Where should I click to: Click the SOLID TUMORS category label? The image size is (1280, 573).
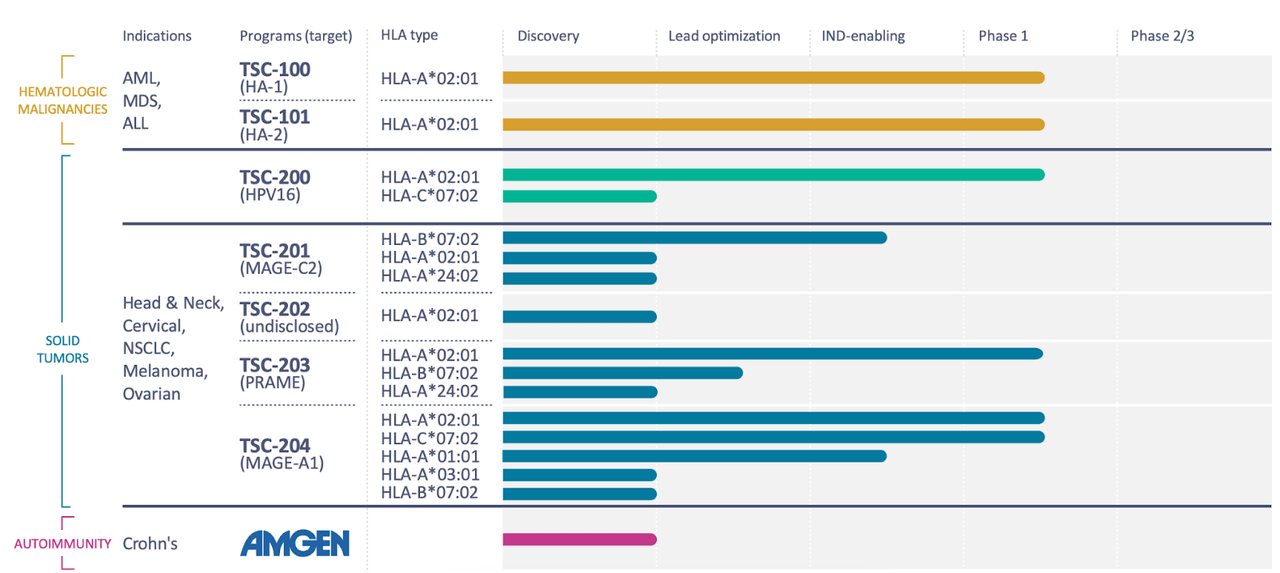[63, 349]
